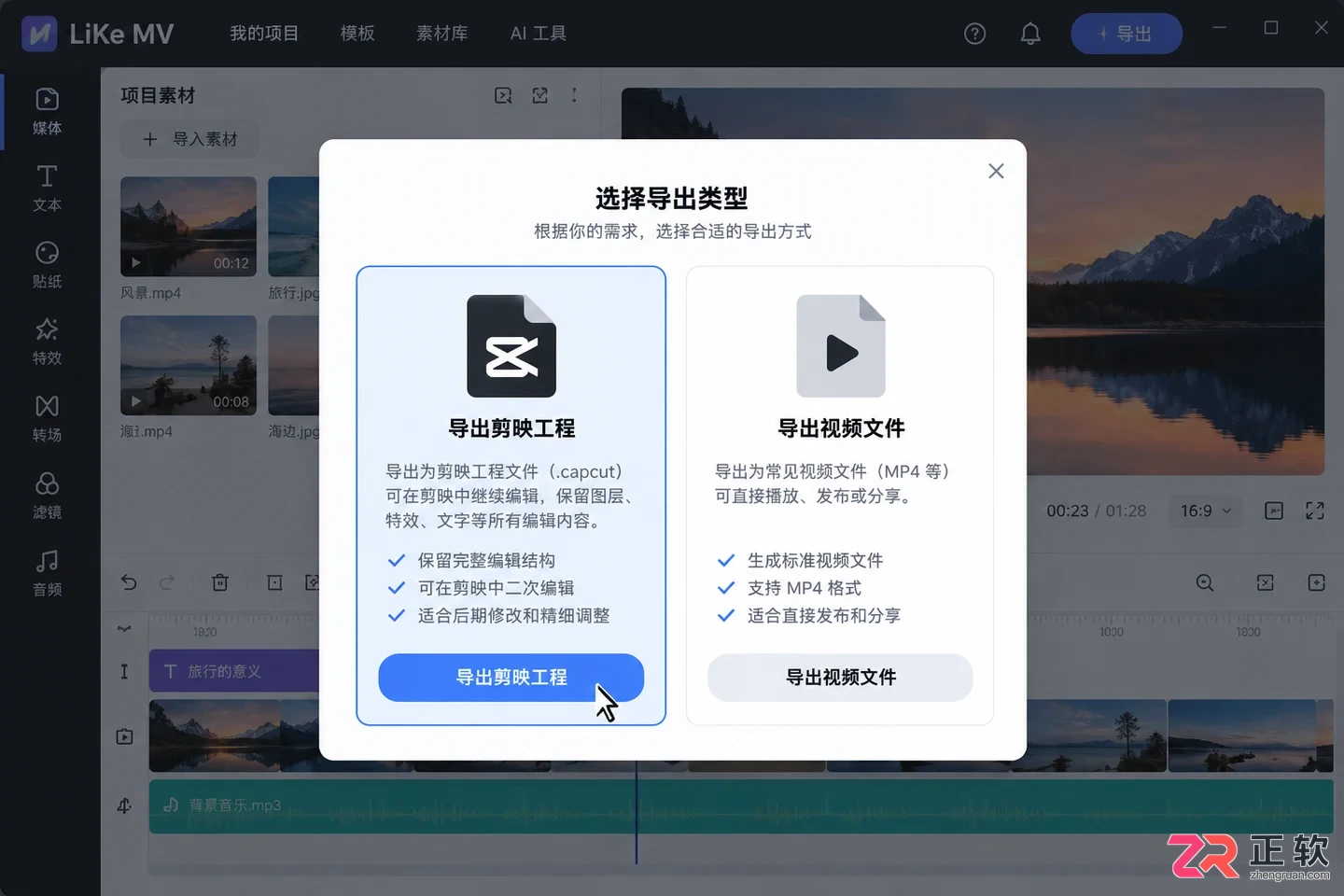Switch to 我的项目 tab

tap(264, 34)
